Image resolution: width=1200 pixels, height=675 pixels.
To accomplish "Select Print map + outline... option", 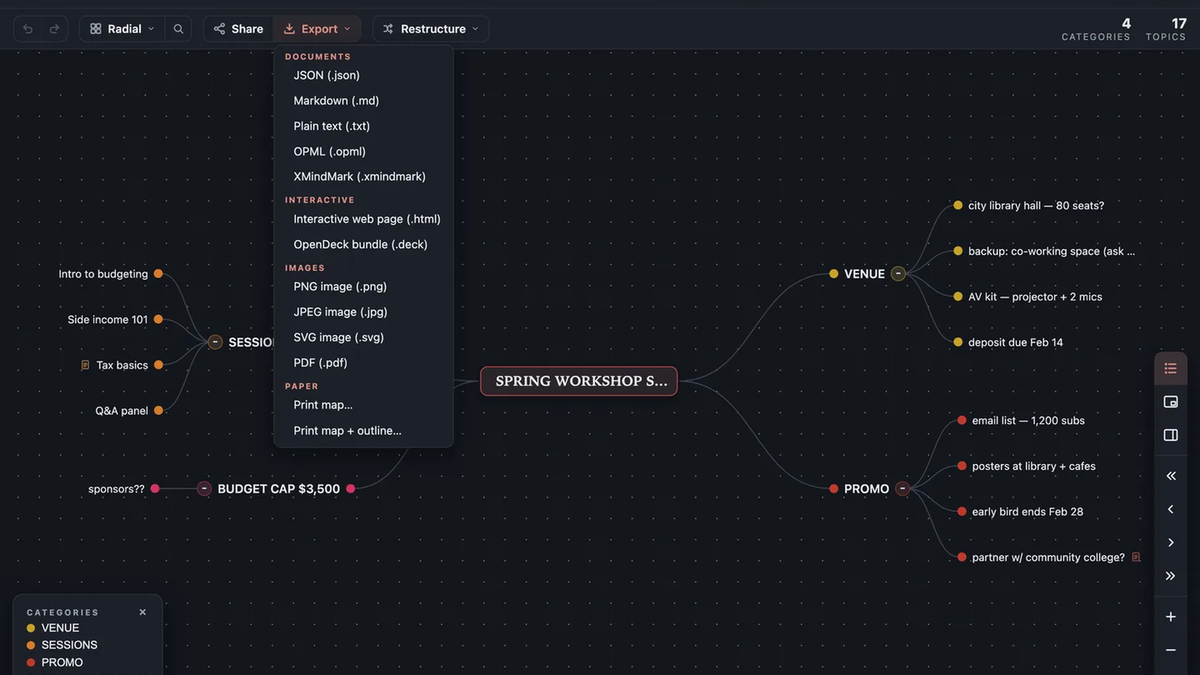I will point(363,431).
